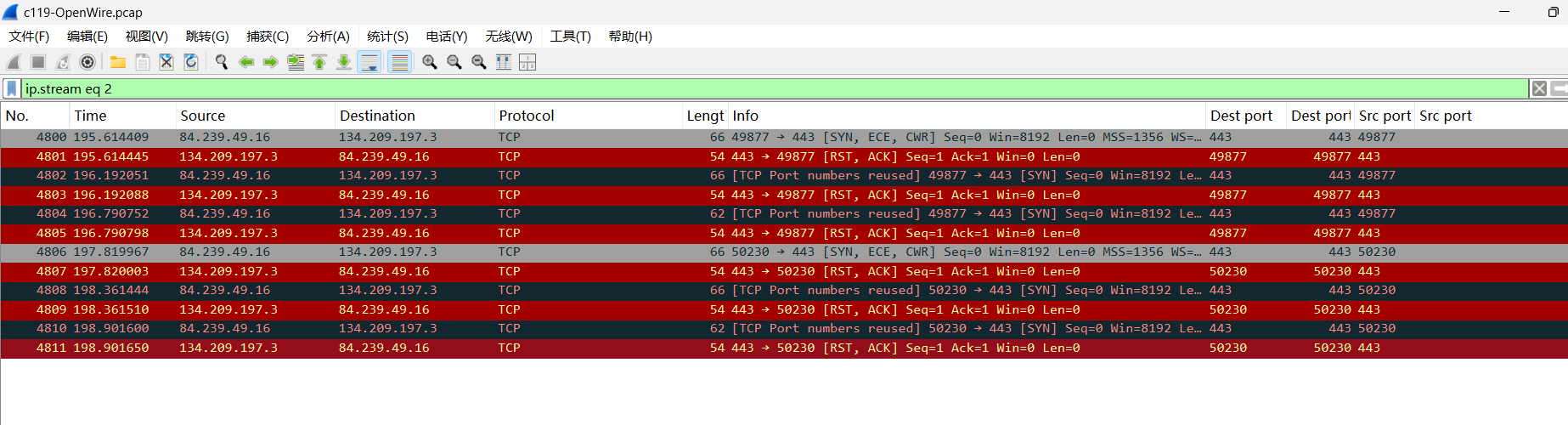Open the 编辑(E) menu

[87, 37]
